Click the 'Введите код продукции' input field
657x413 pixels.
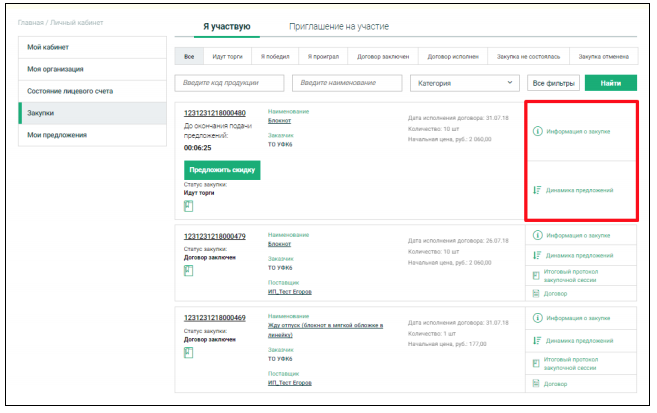pyautogui.click(x=232, y=83)
